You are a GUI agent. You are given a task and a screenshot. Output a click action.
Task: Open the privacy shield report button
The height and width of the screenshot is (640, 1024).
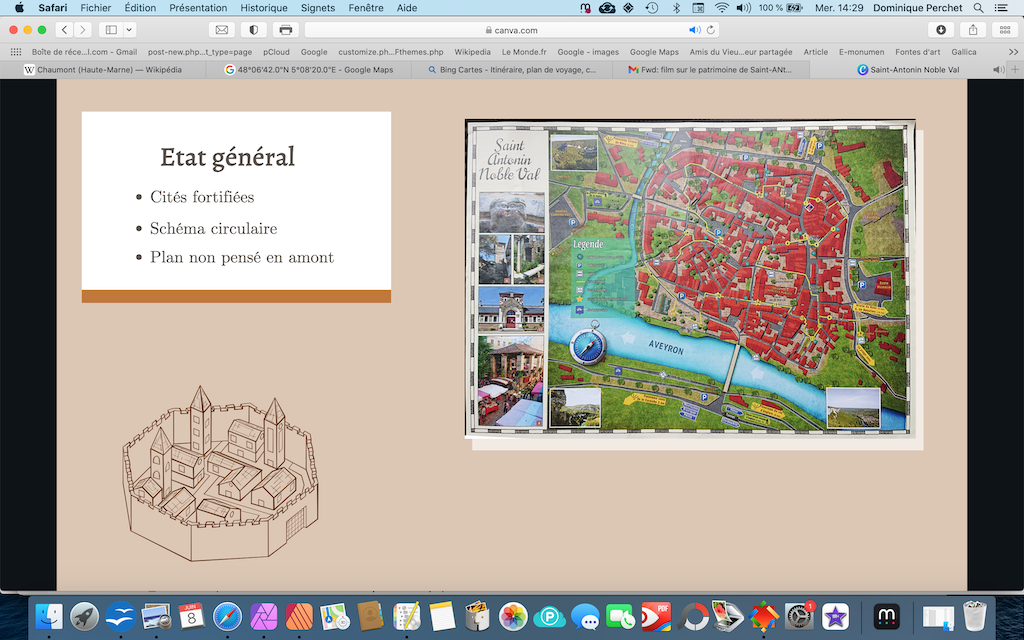click(x=253, y=30)
